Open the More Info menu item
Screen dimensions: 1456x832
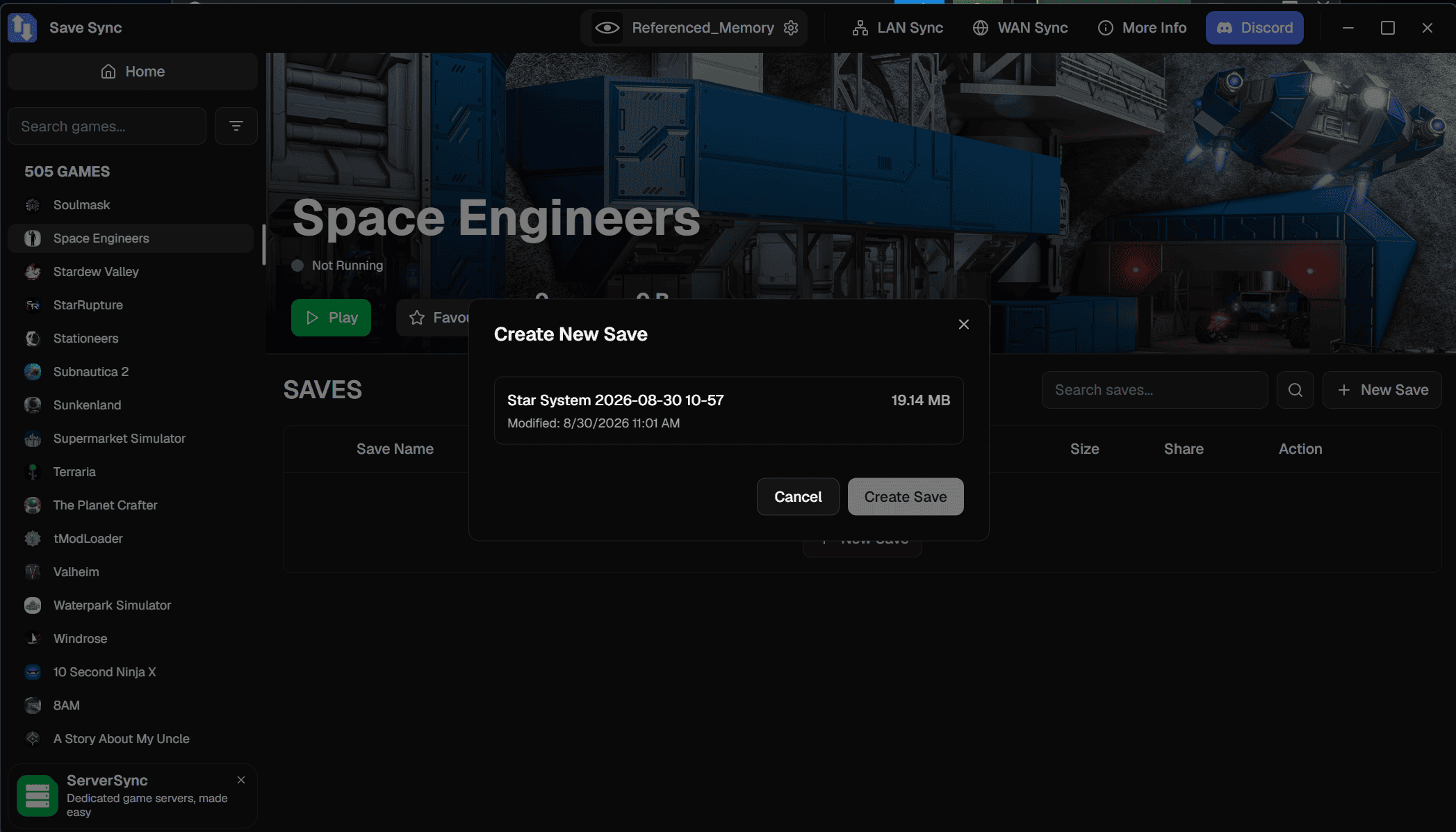pos(1142,28)
